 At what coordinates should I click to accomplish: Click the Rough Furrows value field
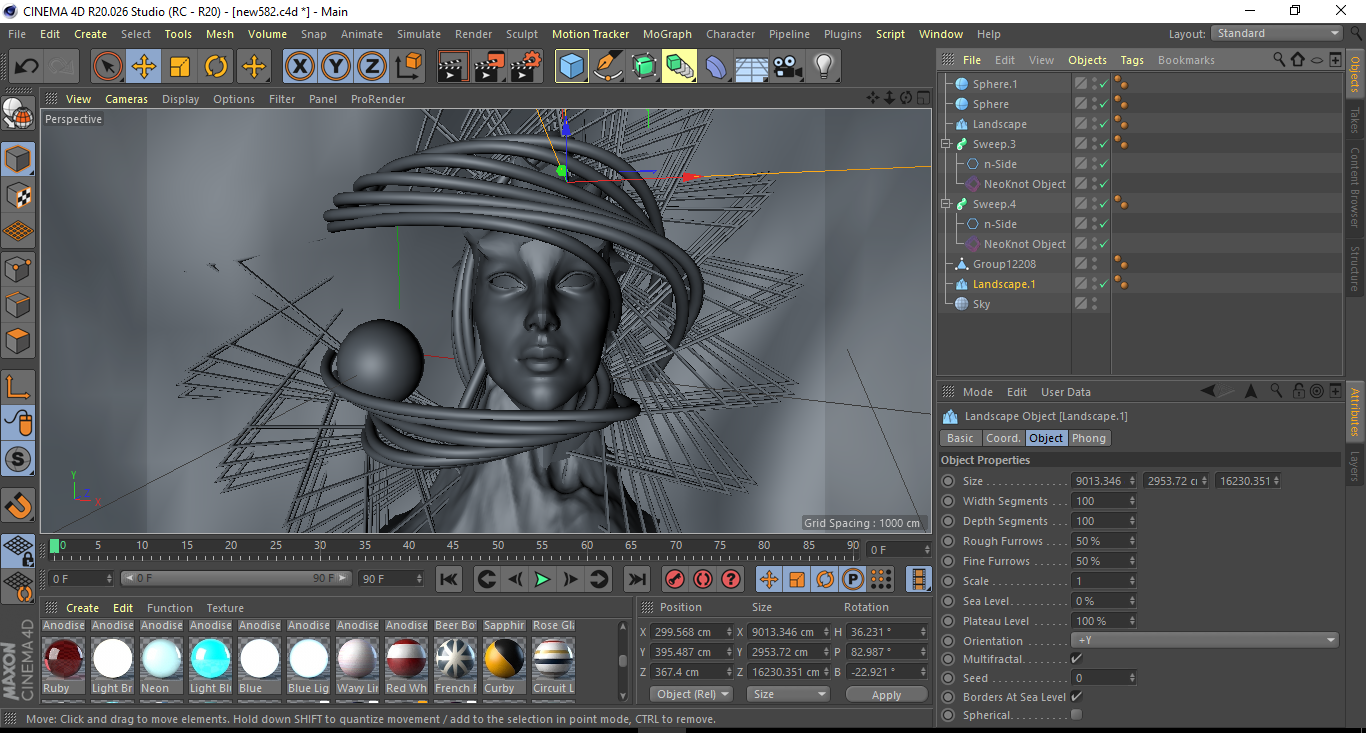pyautogui.click(x=1098, y=541)
